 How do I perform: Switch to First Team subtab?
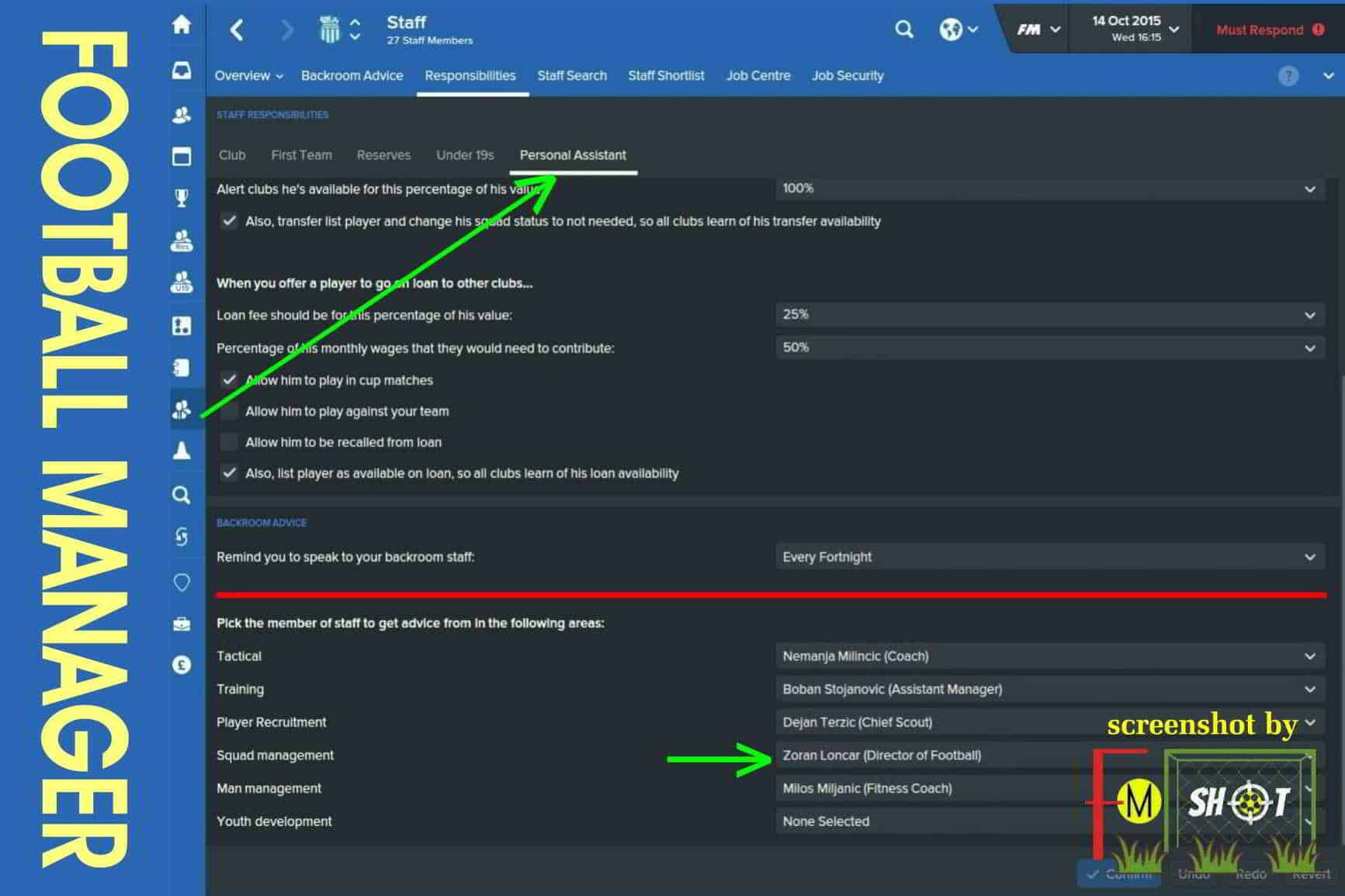(301, 155)
